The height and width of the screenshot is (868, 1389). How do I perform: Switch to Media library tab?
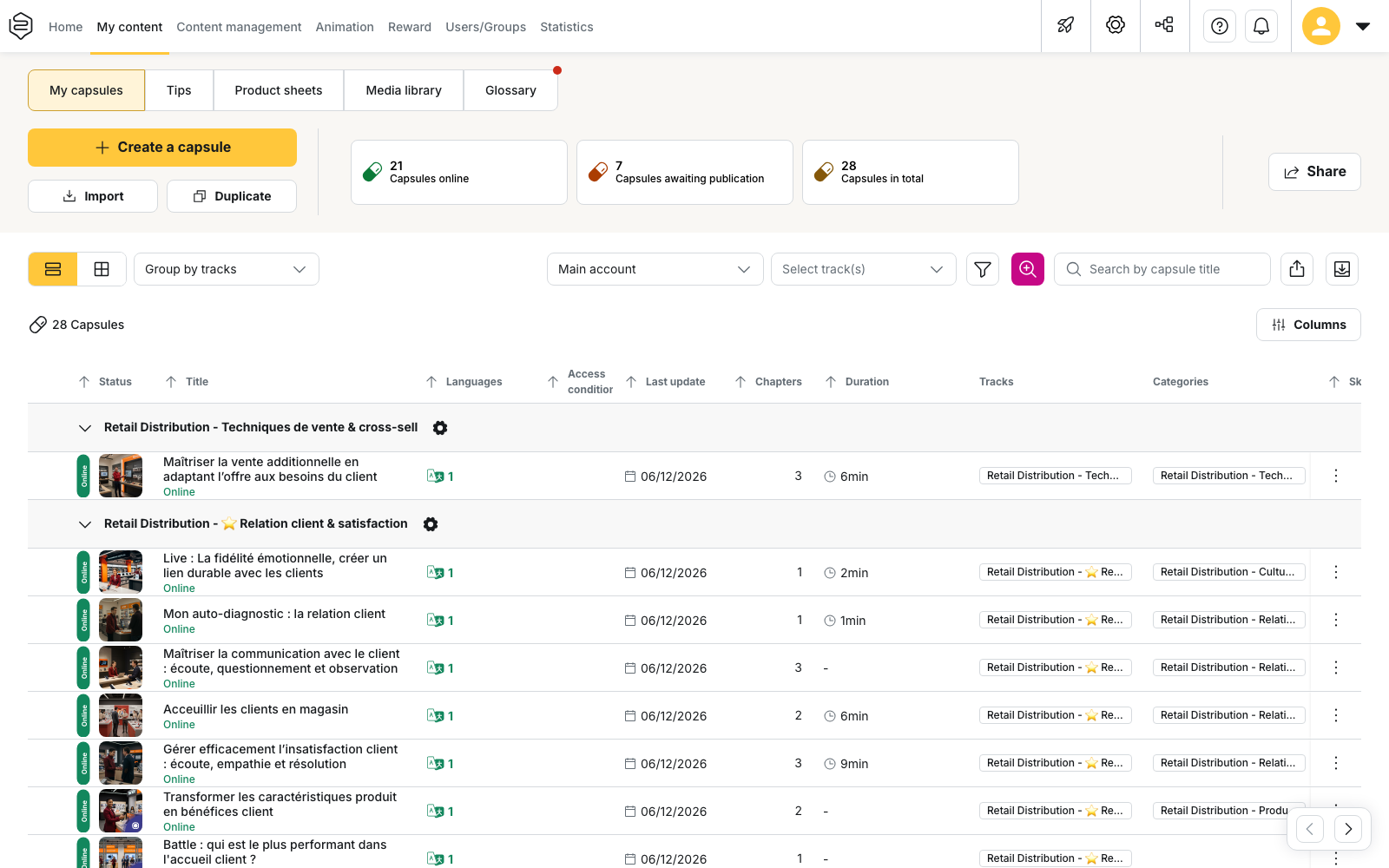click(404, 90)
